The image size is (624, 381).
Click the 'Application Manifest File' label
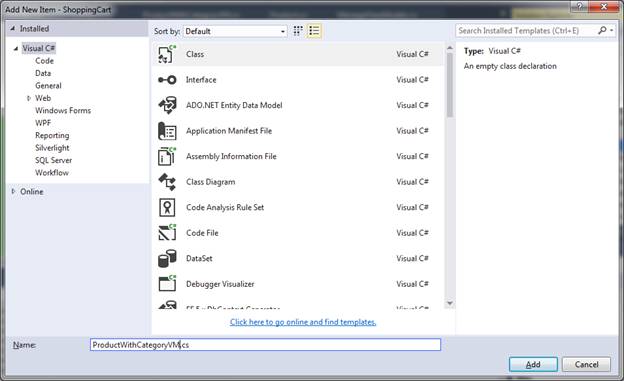pos(229,131)
